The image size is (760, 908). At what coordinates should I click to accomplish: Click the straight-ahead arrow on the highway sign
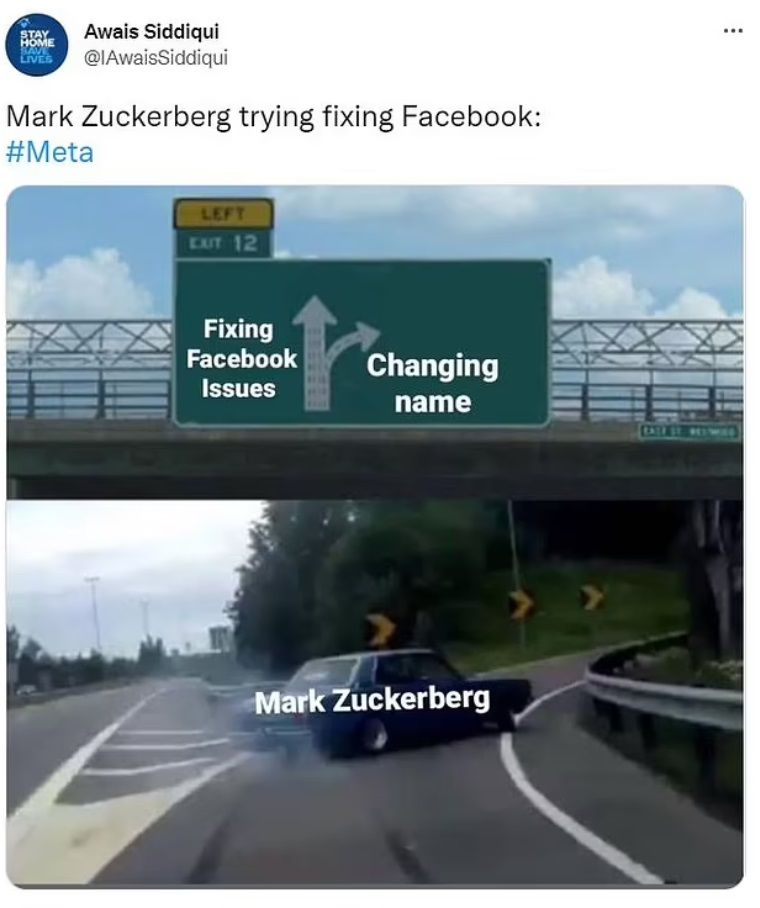point(315,353)
